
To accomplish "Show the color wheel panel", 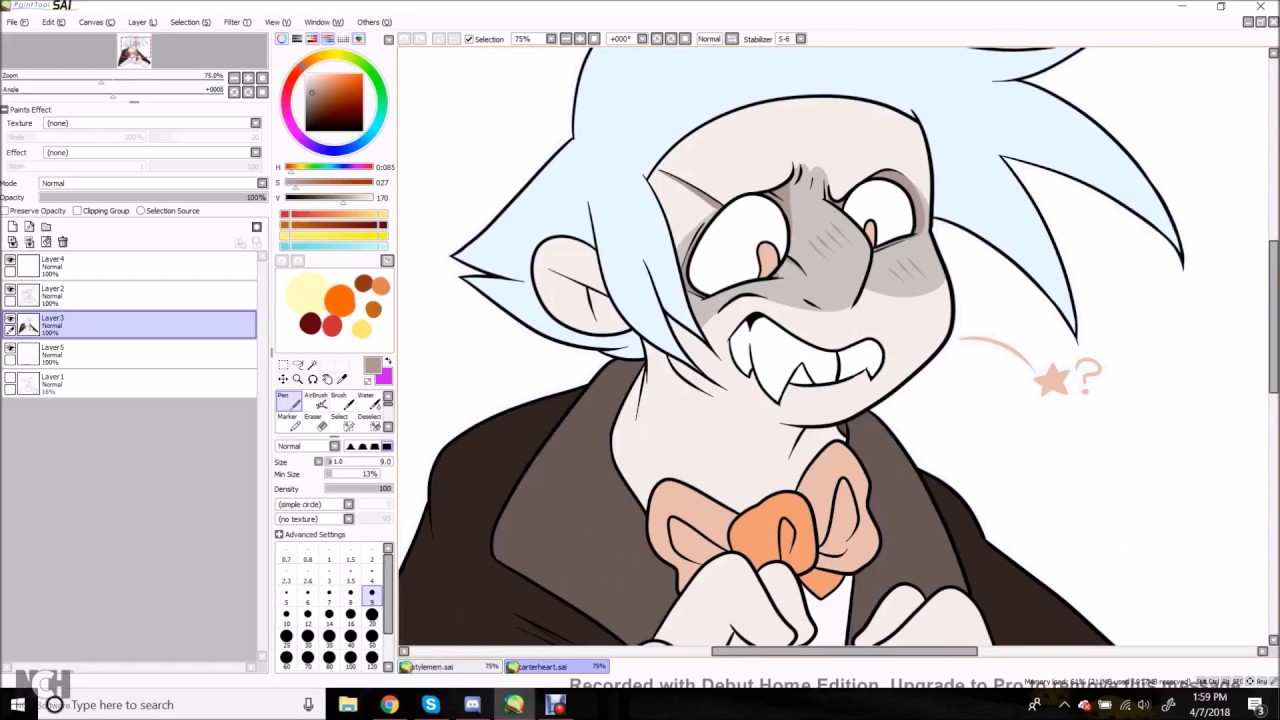I will pyautogui.click(x=282, y=39).
